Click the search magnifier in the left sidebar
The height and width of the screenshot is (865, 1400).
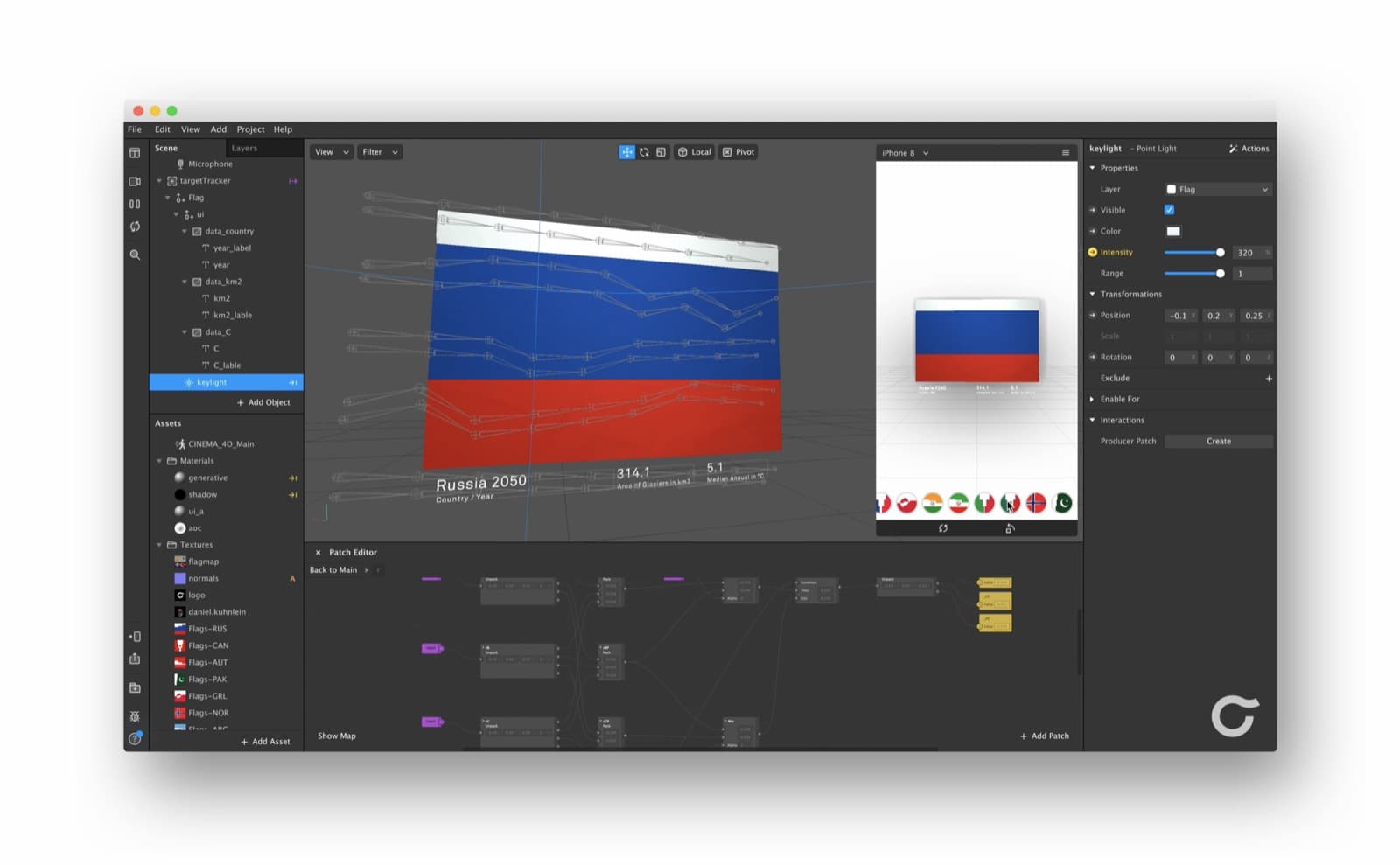pyautogui.click(x=135, y=255)
